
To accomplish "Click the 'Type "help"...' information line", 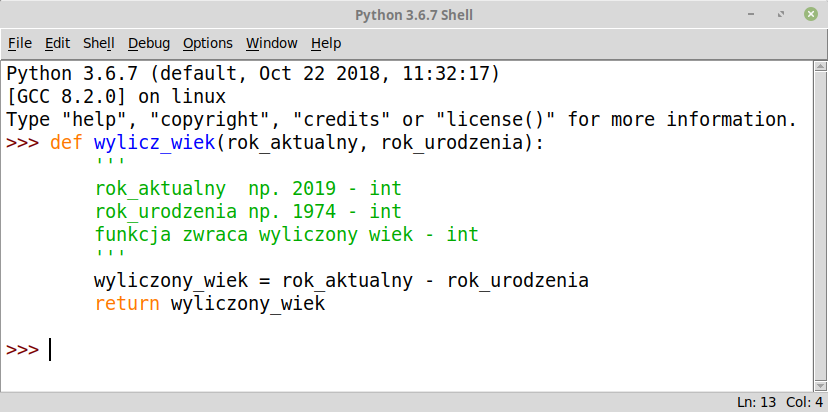I will tap(401, 119).
